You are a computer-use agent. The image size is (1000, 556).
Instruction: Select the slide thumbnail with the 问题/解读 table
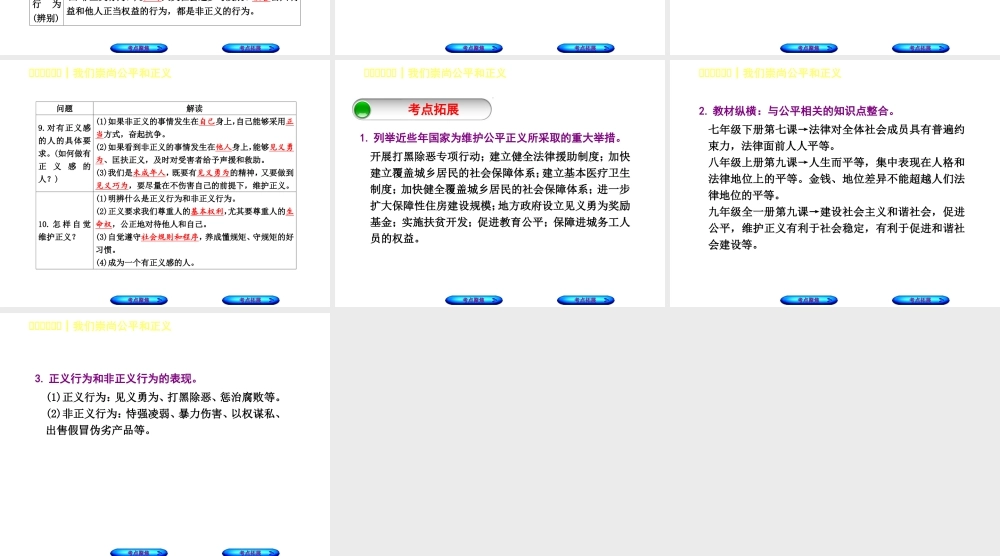(x=165, y=184)
